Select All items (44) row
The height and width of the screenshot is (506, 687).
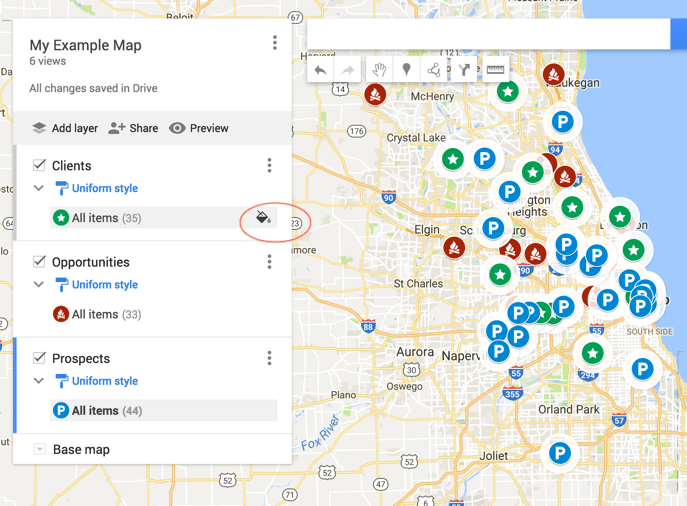[x=163, y=410]
